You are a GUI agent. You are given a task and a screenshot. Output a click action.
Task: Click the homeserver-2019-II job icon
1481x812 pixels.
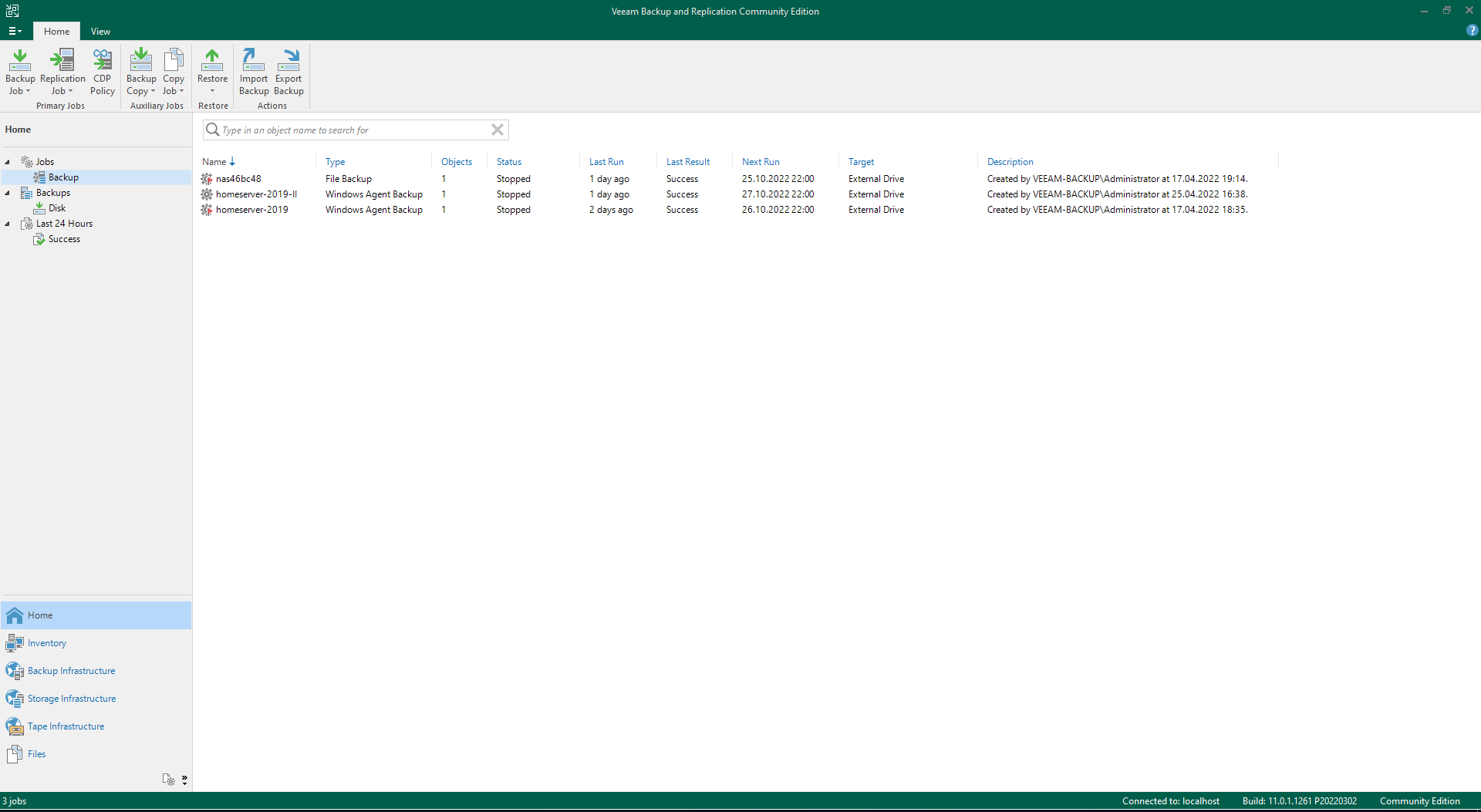pos(207,194)
